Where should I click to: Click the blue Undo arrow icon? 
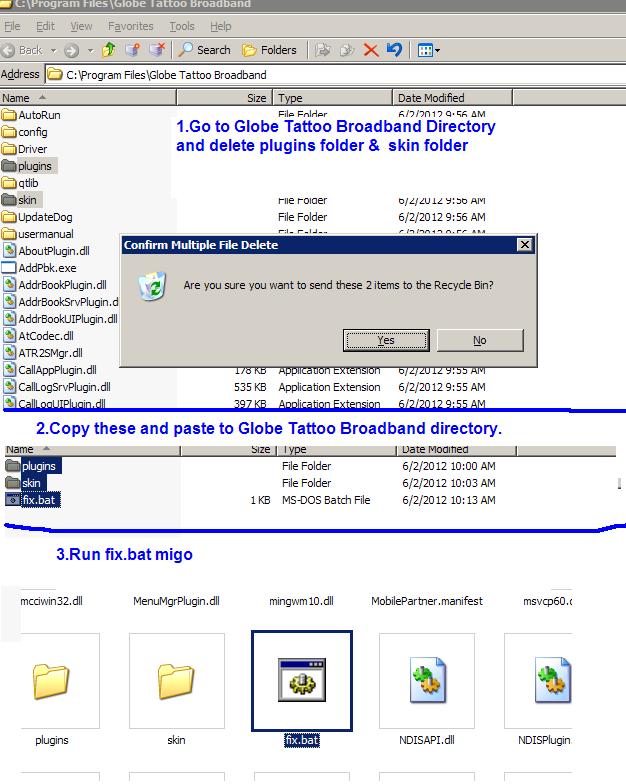click(x=394, y=50)
